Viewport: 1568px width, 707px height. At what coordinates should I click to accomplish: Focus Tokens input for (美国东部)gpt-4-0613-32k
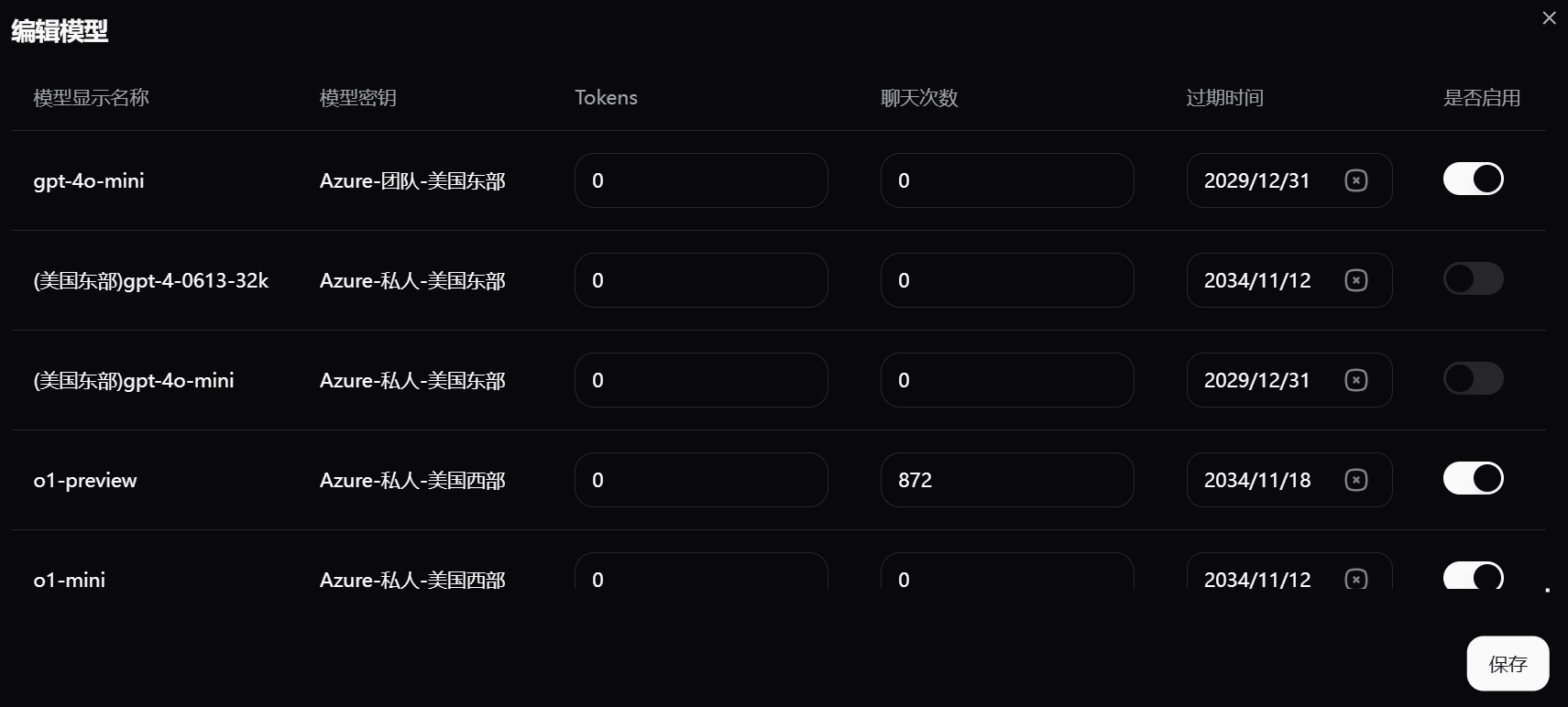701,280
